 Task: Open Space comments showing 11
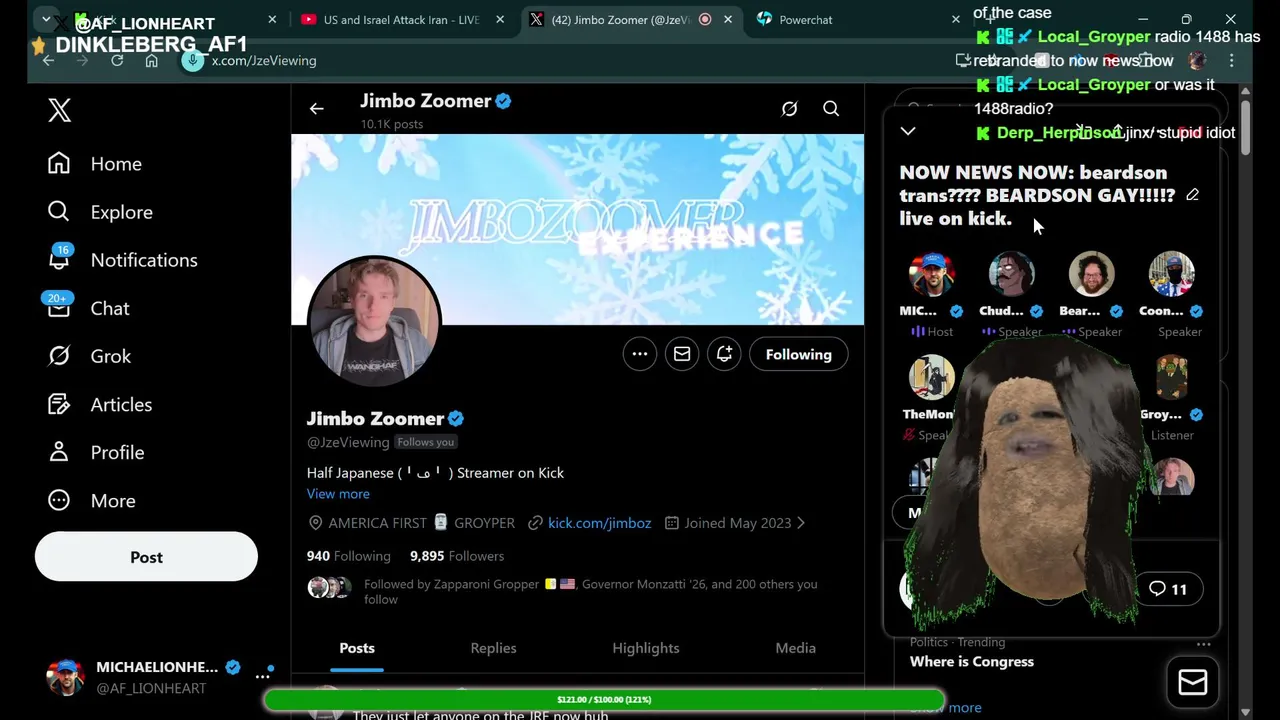tap(1168, 589)
